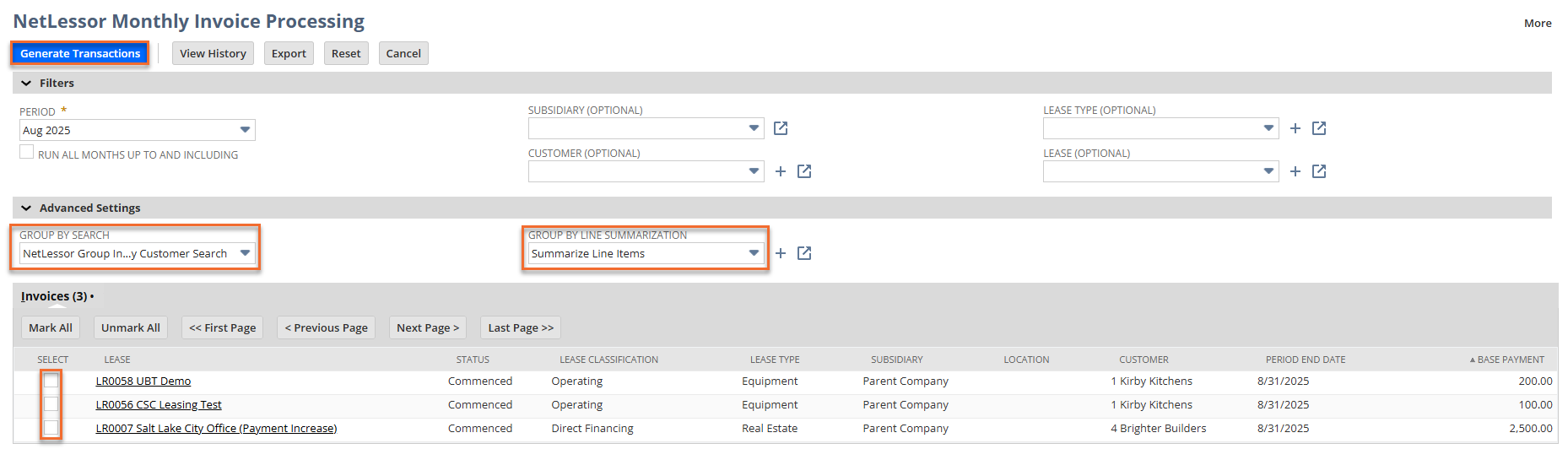The width and height of the screenshot is (1568, 449).
Task: Open Lease popout icon
Action: (x=1319, y=171)
